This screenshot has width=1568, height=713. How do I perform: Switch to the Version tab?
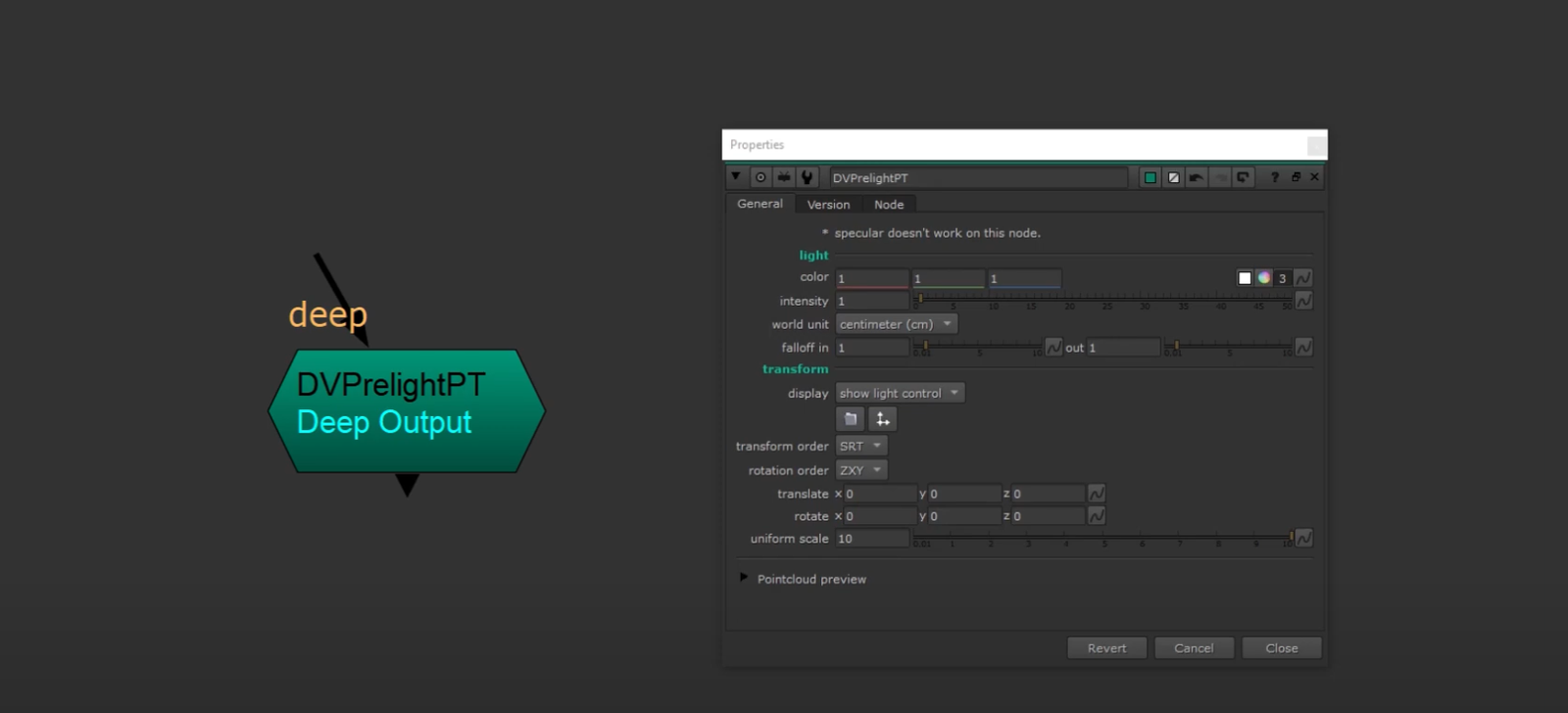pos(828,205)
